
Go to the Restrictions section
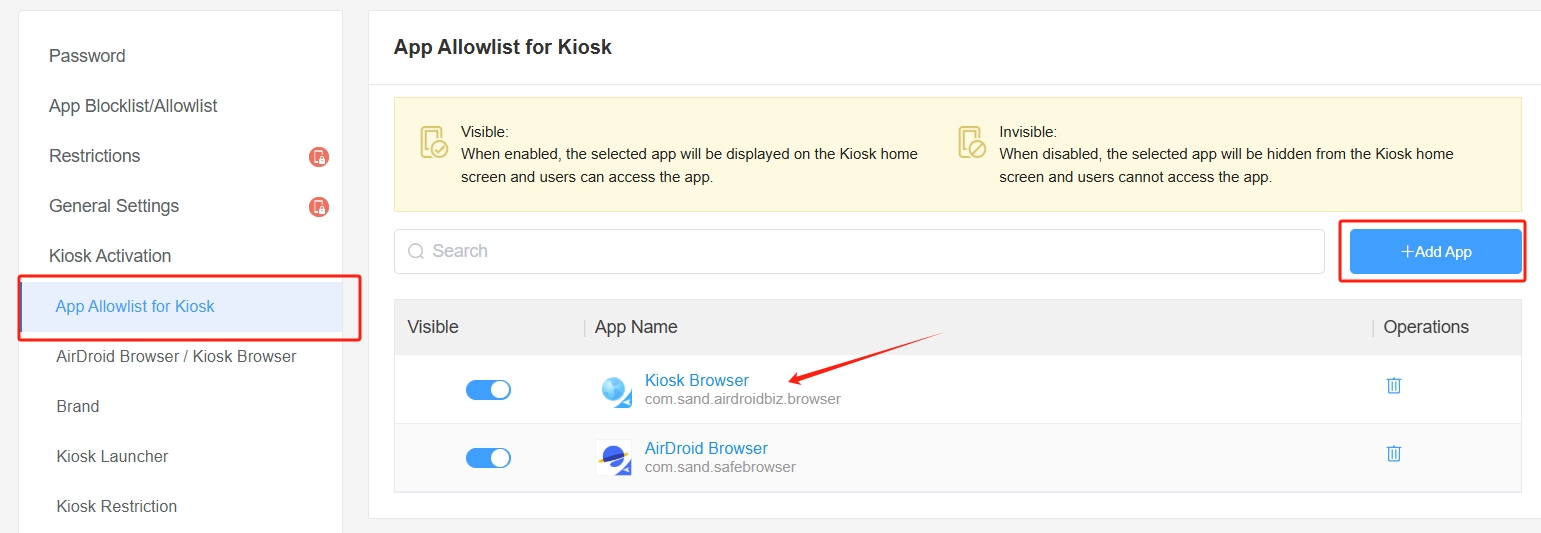point(95,156)
